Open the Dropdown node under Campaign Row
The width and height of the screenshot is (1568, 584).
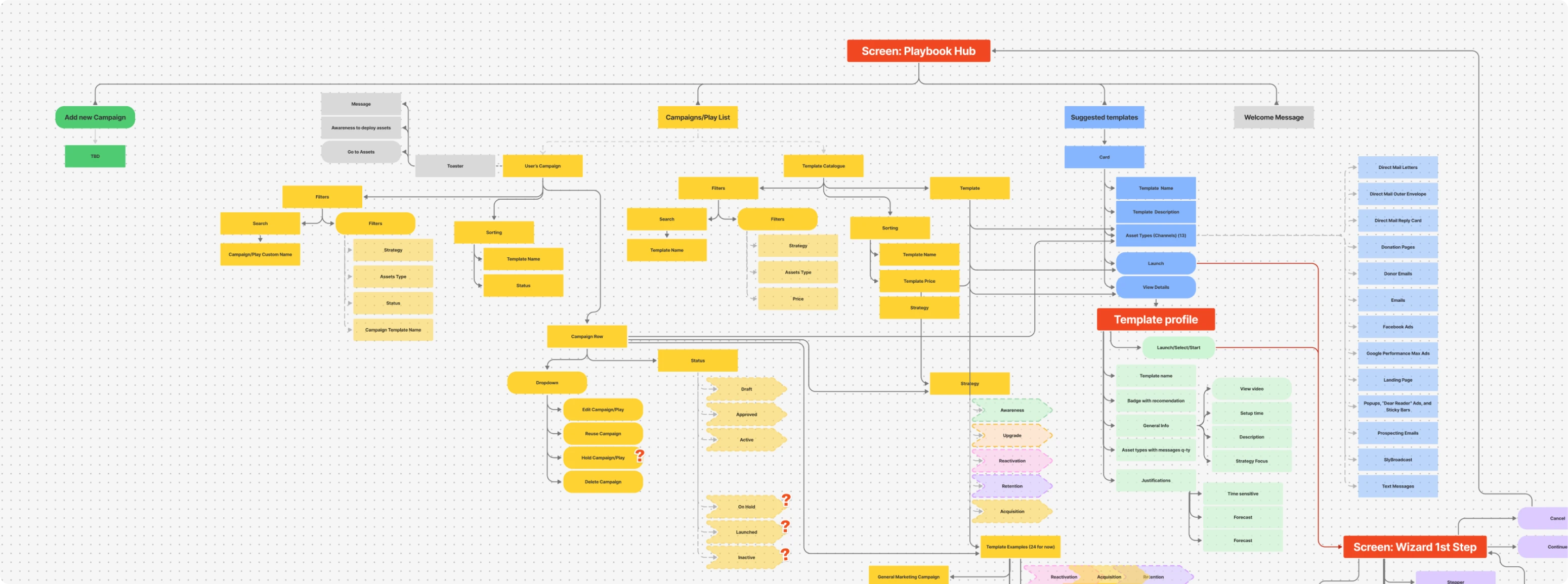pos(546,383)
